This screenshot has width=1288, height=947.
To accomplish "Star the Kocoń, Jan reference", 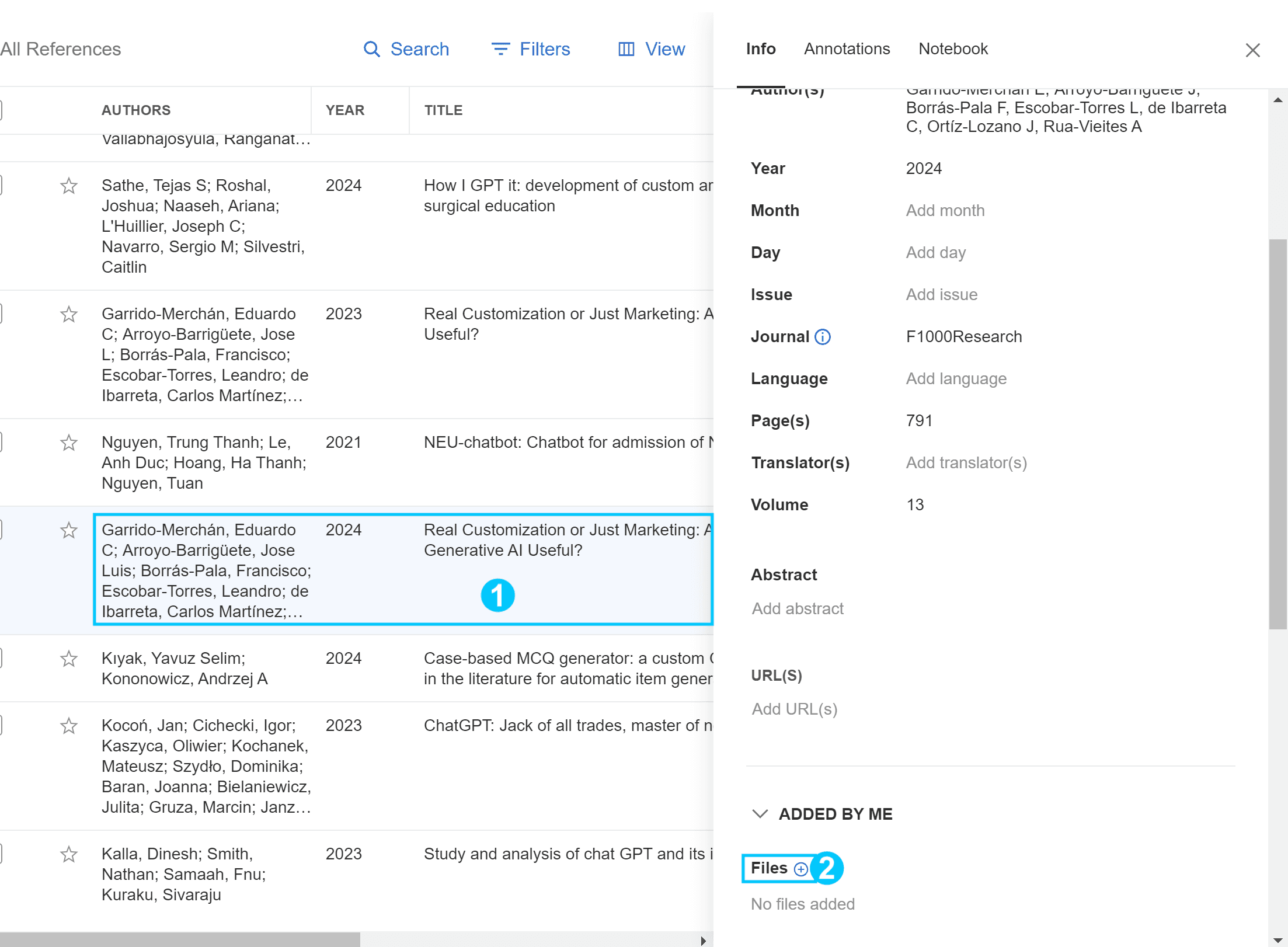I will click(69, 726).
